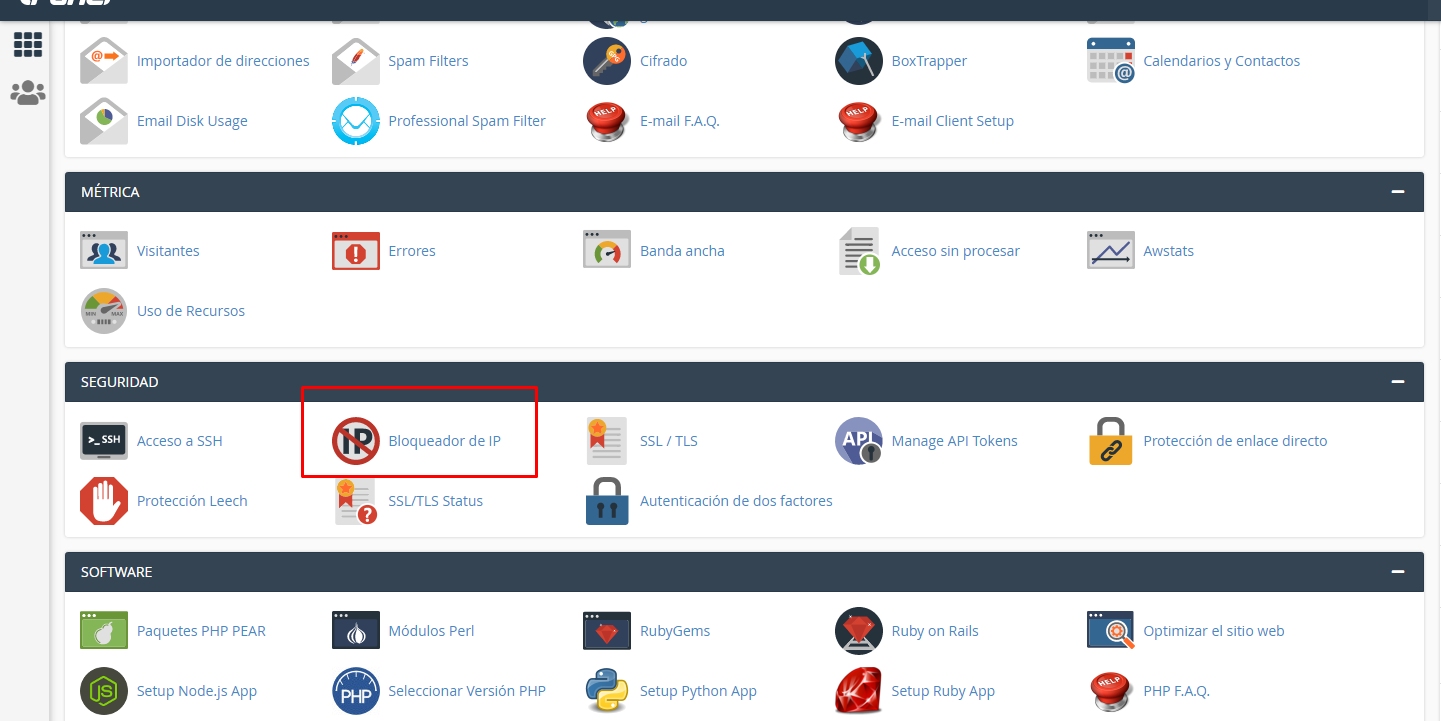Open the RubyGems icon

(607, 631)
